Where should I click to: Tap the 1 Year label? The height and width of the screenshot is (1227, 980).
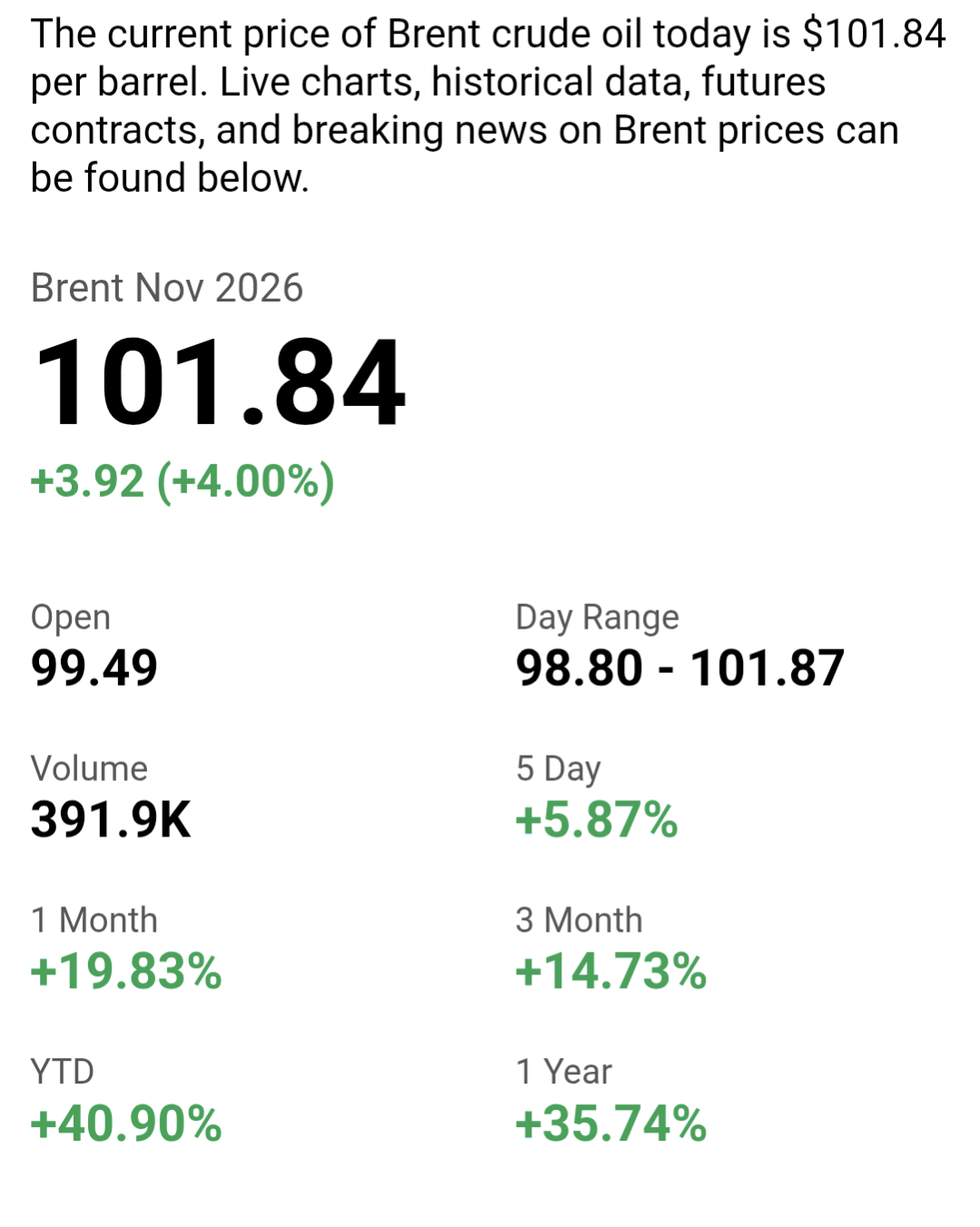[x=564, y=1072]
